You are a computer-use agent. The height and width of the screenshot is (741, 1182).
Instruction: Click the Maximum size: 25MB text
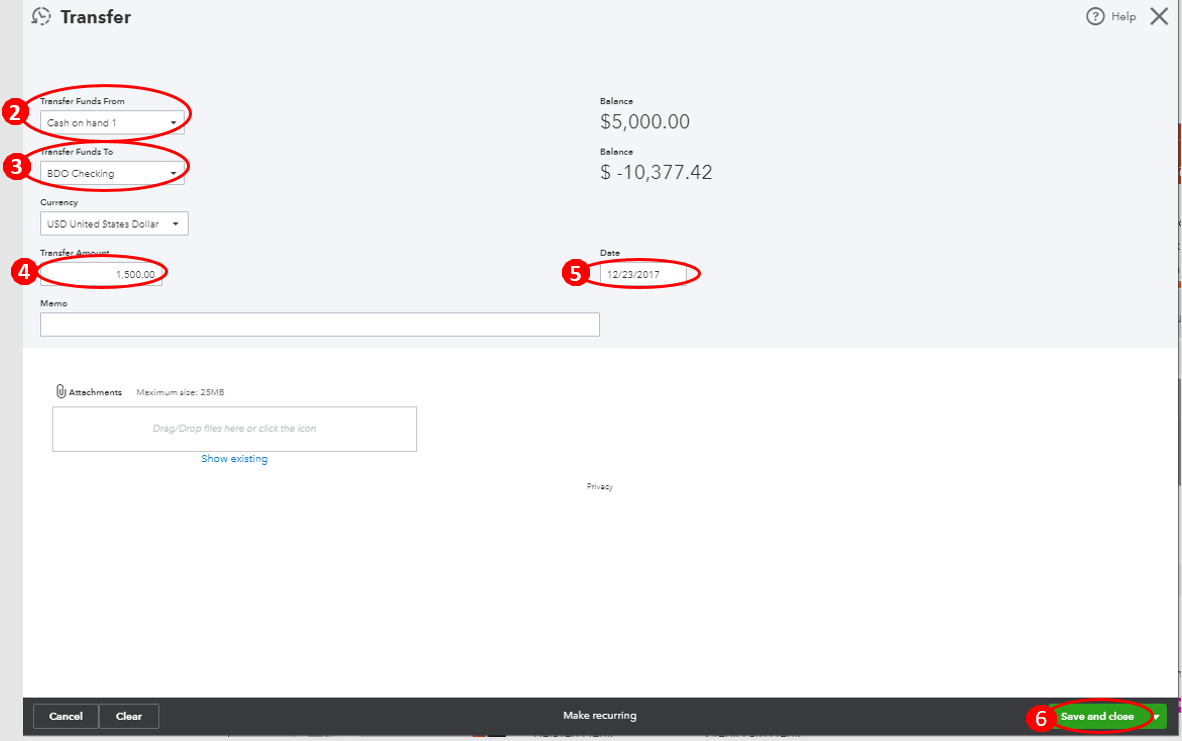point(180,392)
